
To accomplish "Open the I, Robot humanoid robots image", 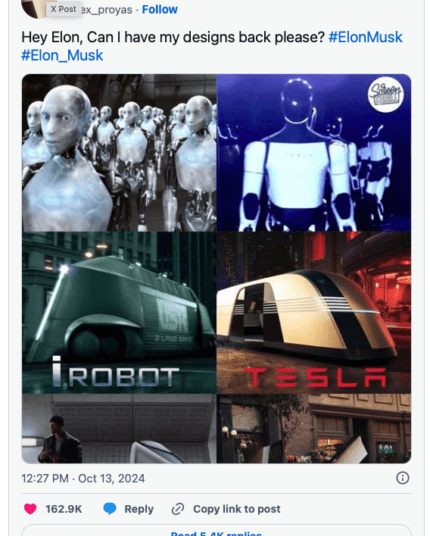I will (x=119, y=153).
